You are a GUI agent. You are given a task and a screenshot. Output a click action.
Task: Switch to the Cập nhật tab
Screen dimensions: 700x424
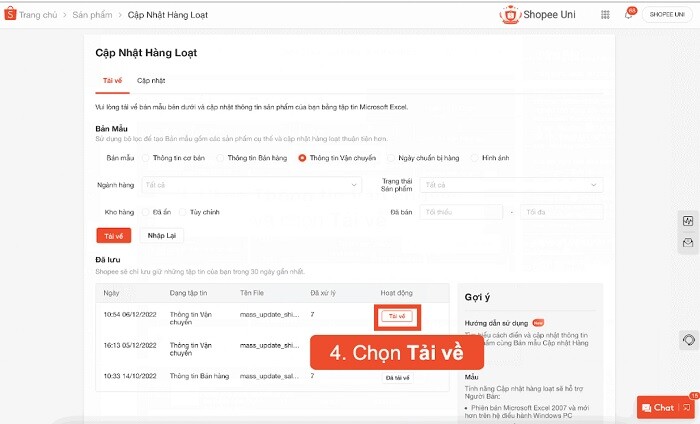pyautogui.click(x=151, y=81)
